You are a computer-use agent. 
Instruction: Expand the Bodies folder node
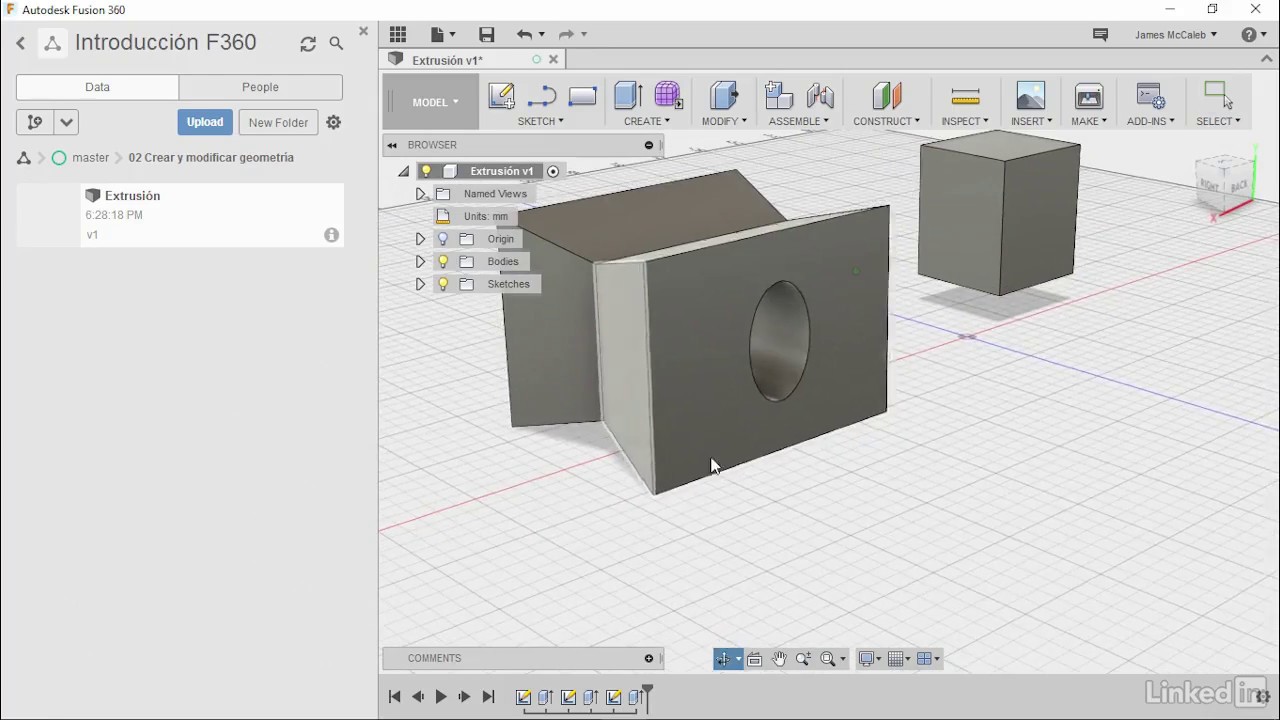click(x=421, y=262)
